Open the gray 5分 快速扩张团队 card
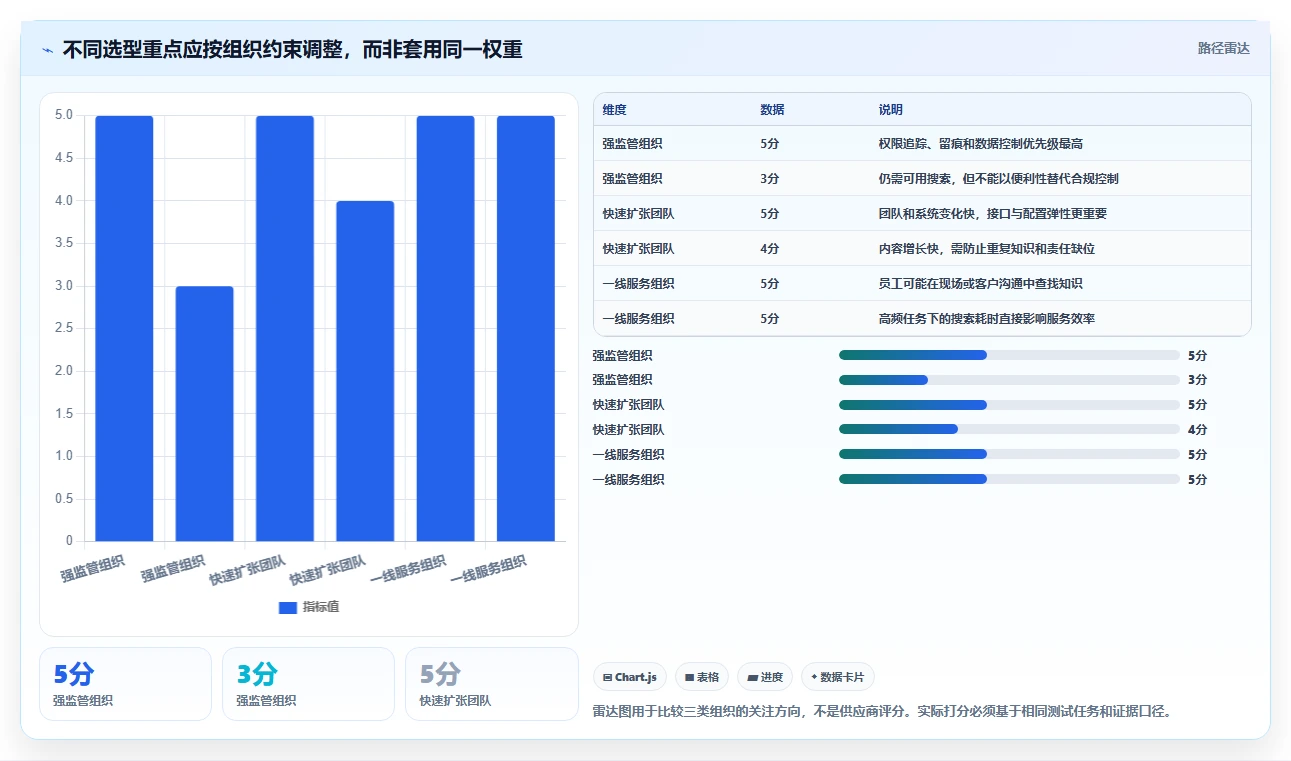The width and height of the screenshot is (1291, 761). (x=491, y=684)
